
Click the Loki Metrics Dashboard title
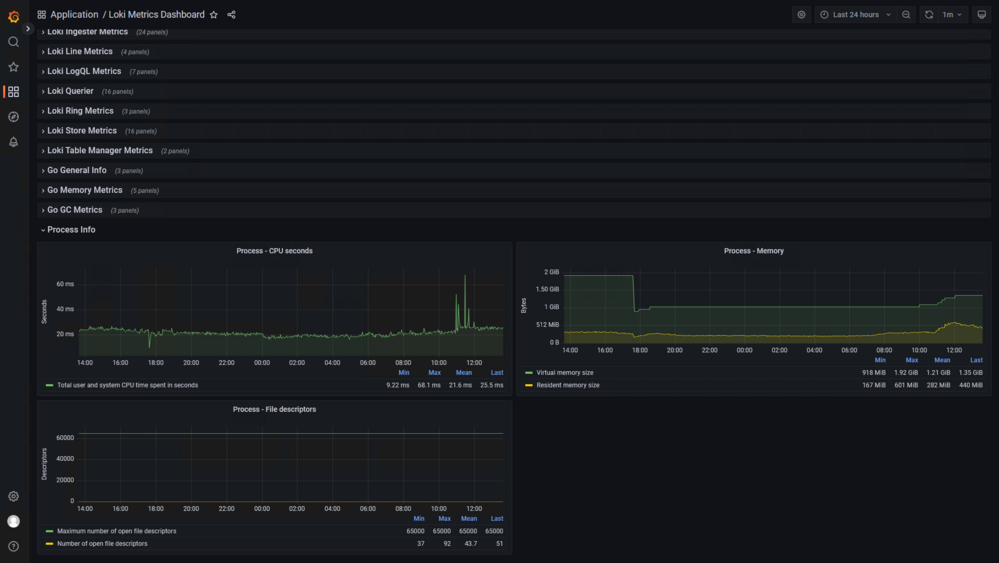pos(157,15)
